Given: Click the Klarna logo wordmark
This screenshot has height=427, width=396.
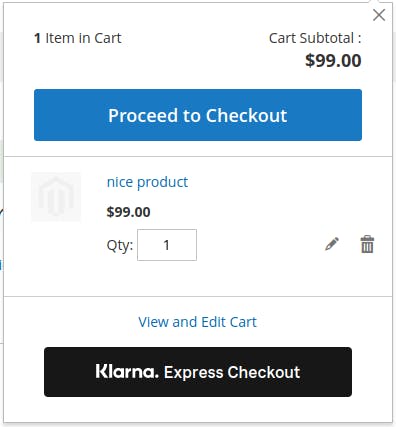Looking at the screenshot, I should 127,371.
